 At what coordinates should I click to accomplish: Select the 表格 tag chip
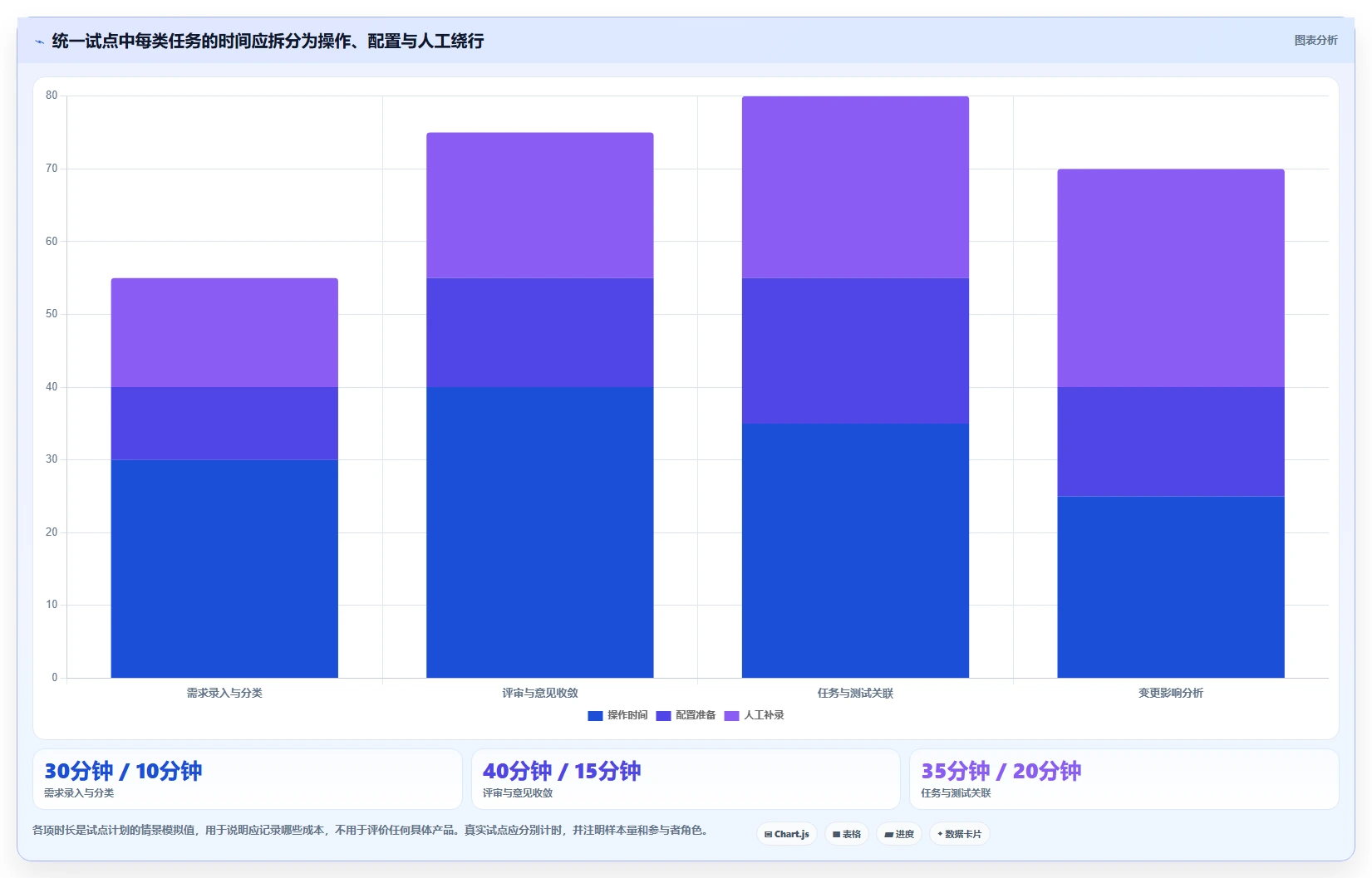click(x=847, y=834)
